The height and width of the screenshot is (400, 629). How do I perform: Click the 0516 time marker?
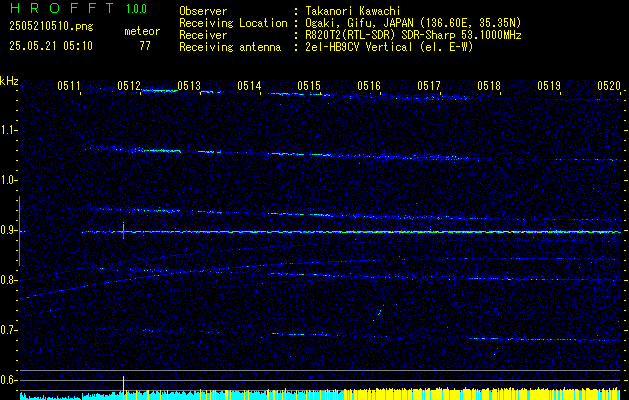[x=369, y=85]
